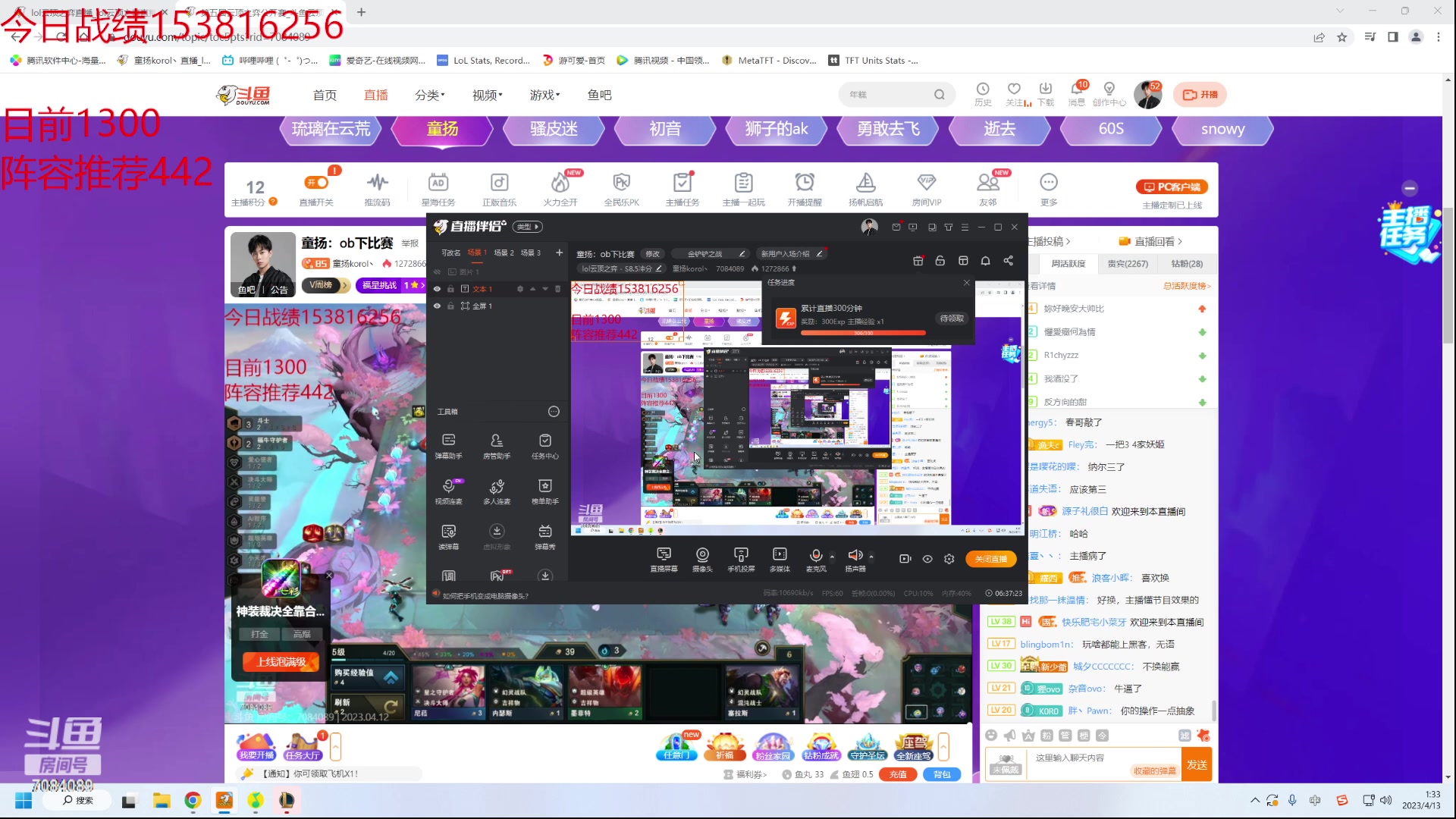Open 弹幕助手 danmaku assistant
1456x819 pixels.
click(449, 447)
